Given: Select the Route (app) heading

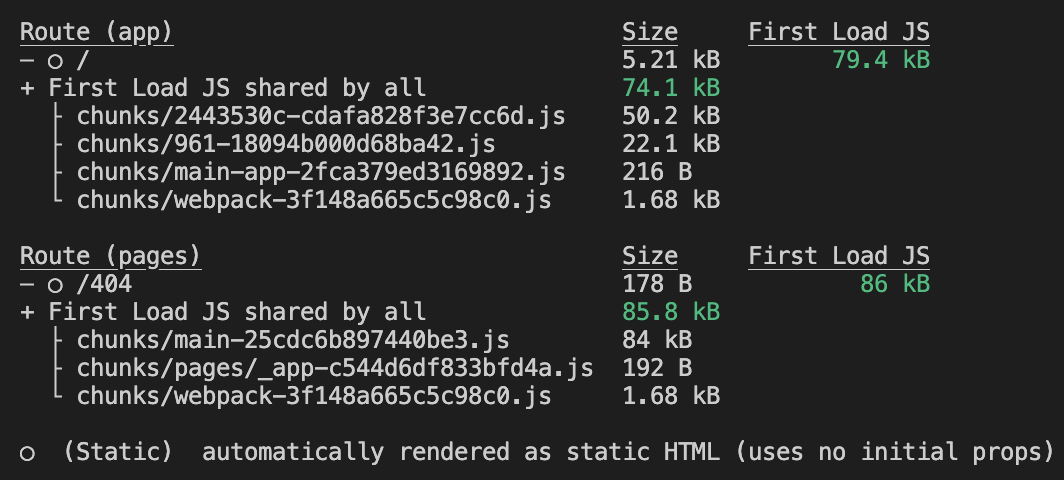Looking at the screenshot, I should pyautogui.click(x=97, y=32).
